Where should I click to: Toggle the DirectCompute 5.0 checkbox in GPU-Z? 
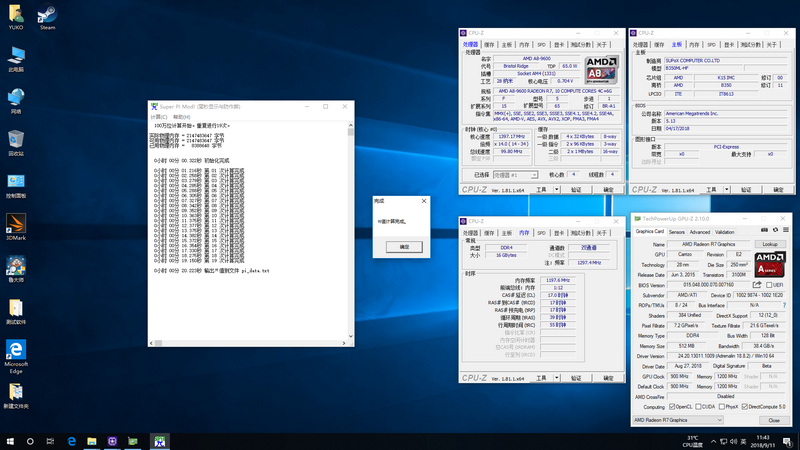745,407
